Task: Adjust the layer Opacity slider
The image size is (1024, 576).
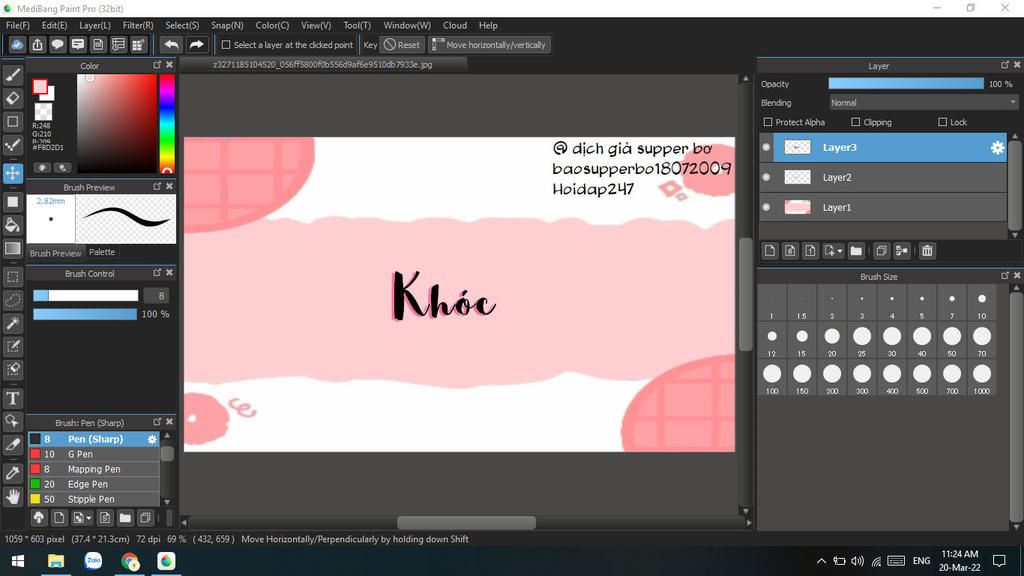Action: tap(906, 84)
